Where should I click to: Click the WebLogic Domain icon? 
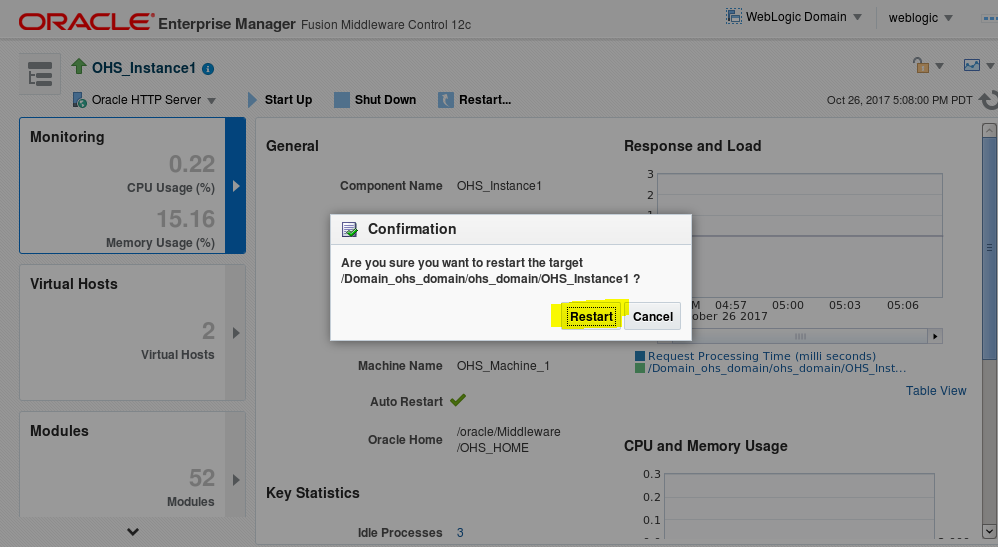pyautogui.click(x=734, y=17)
